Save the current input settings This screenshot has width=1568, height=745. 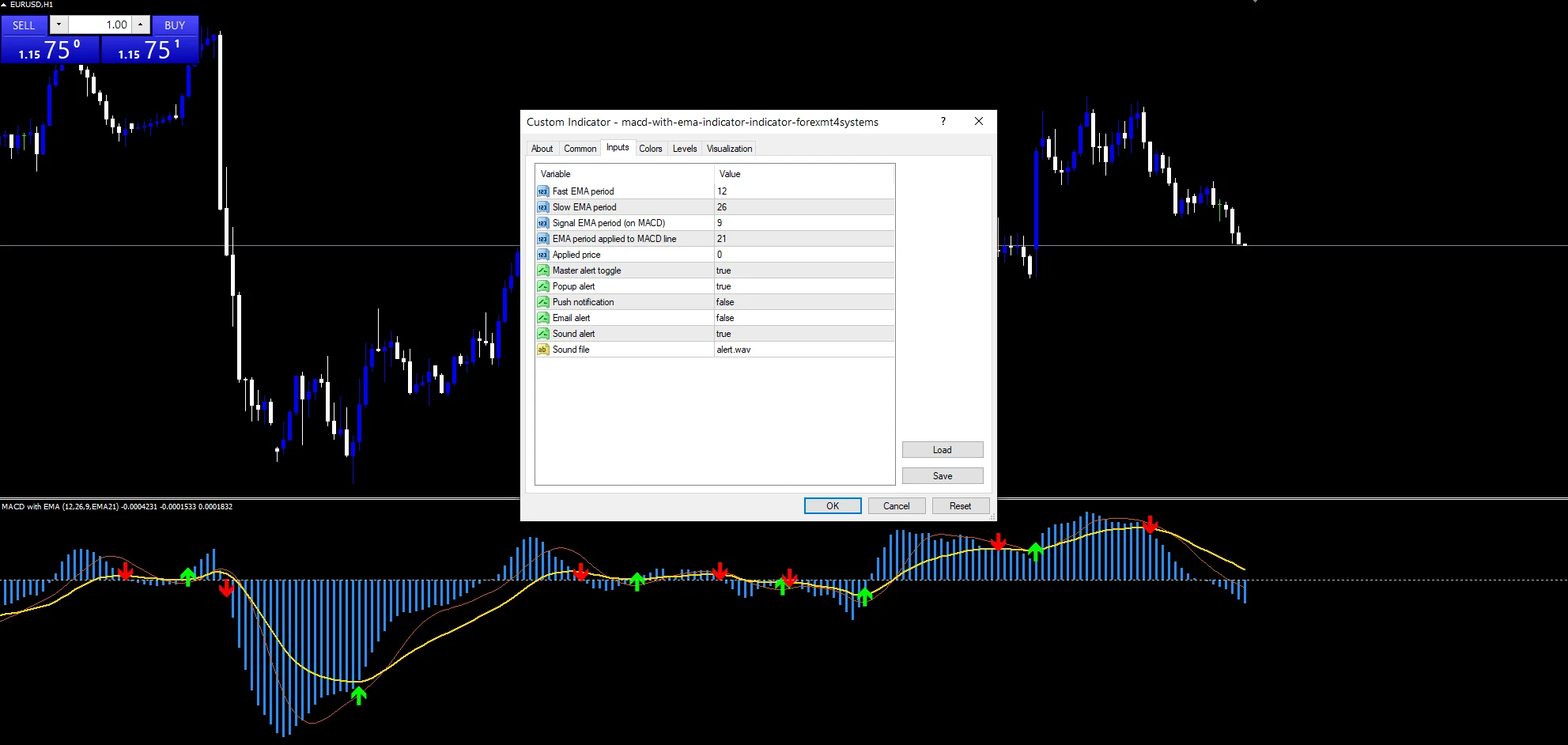943,476
